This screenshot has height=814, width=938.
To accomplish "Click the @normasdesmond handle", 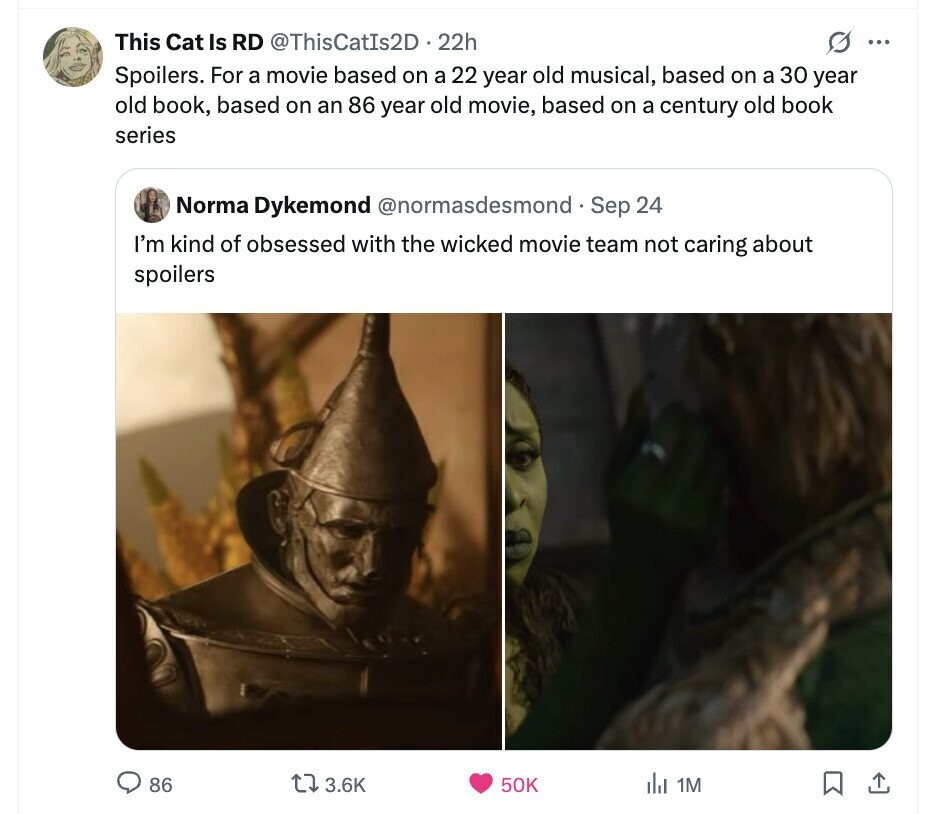I will click(x=472, y=205).
